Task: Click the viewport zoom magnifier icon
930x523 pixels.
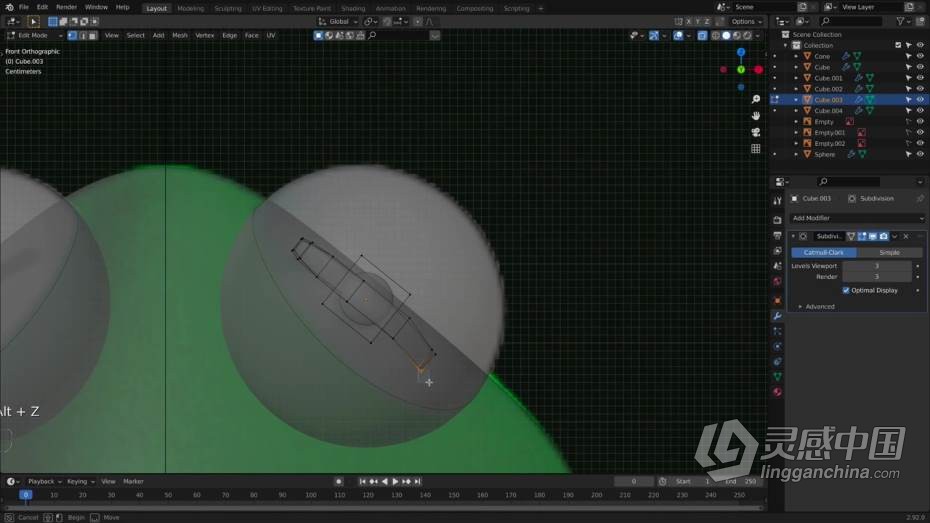Action: pos(756,99)
